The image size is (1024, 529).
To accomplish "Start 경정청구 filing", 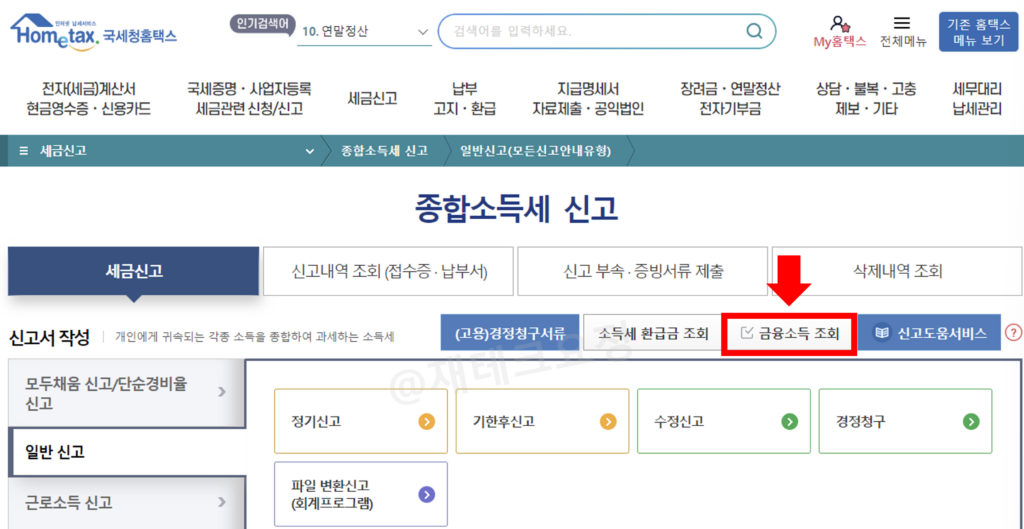I will click(905, 421).
